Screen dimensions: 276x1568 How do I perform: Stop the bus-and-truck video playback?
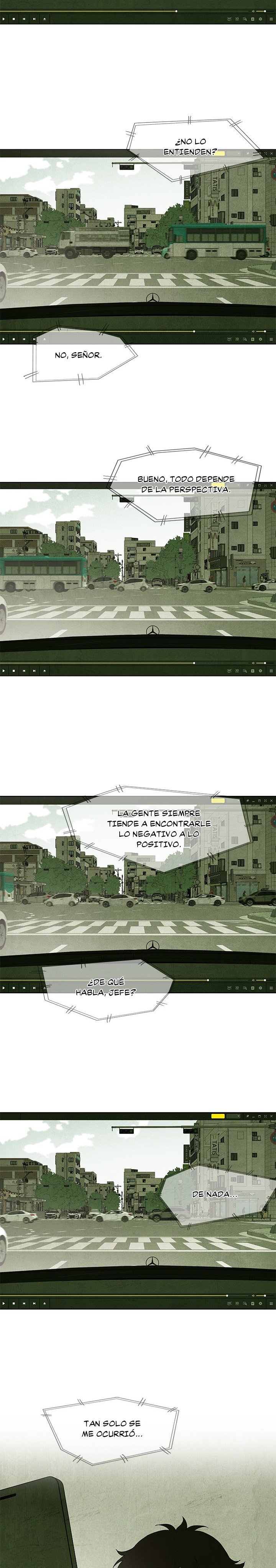coord(13,339)
